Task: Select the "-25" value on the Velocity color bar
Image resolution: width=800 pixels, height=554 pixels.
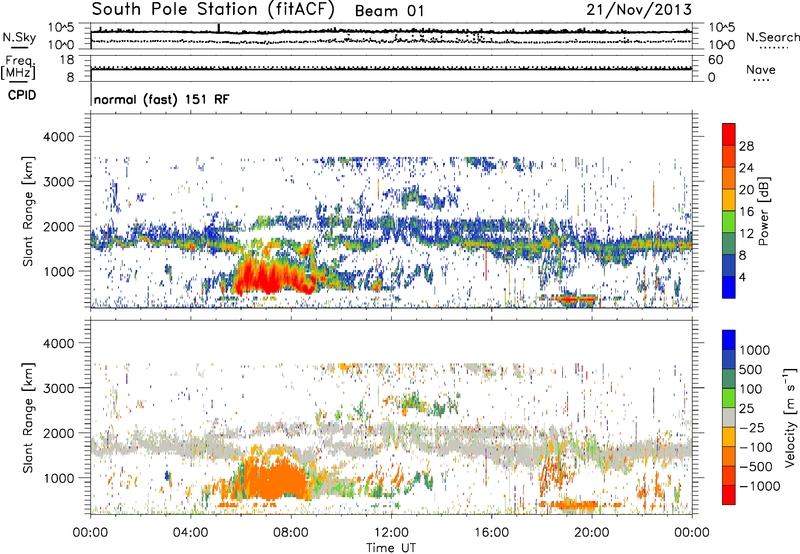Action: (752, 428)
